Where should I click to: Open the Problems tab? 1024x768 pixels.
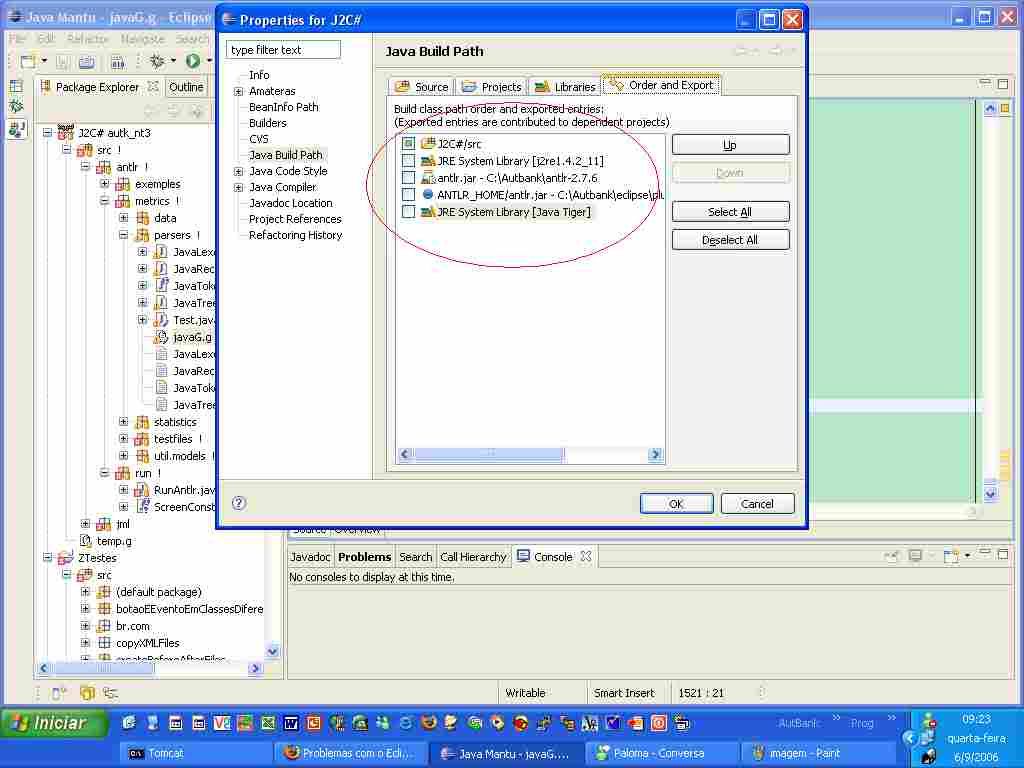coord(364,557)
